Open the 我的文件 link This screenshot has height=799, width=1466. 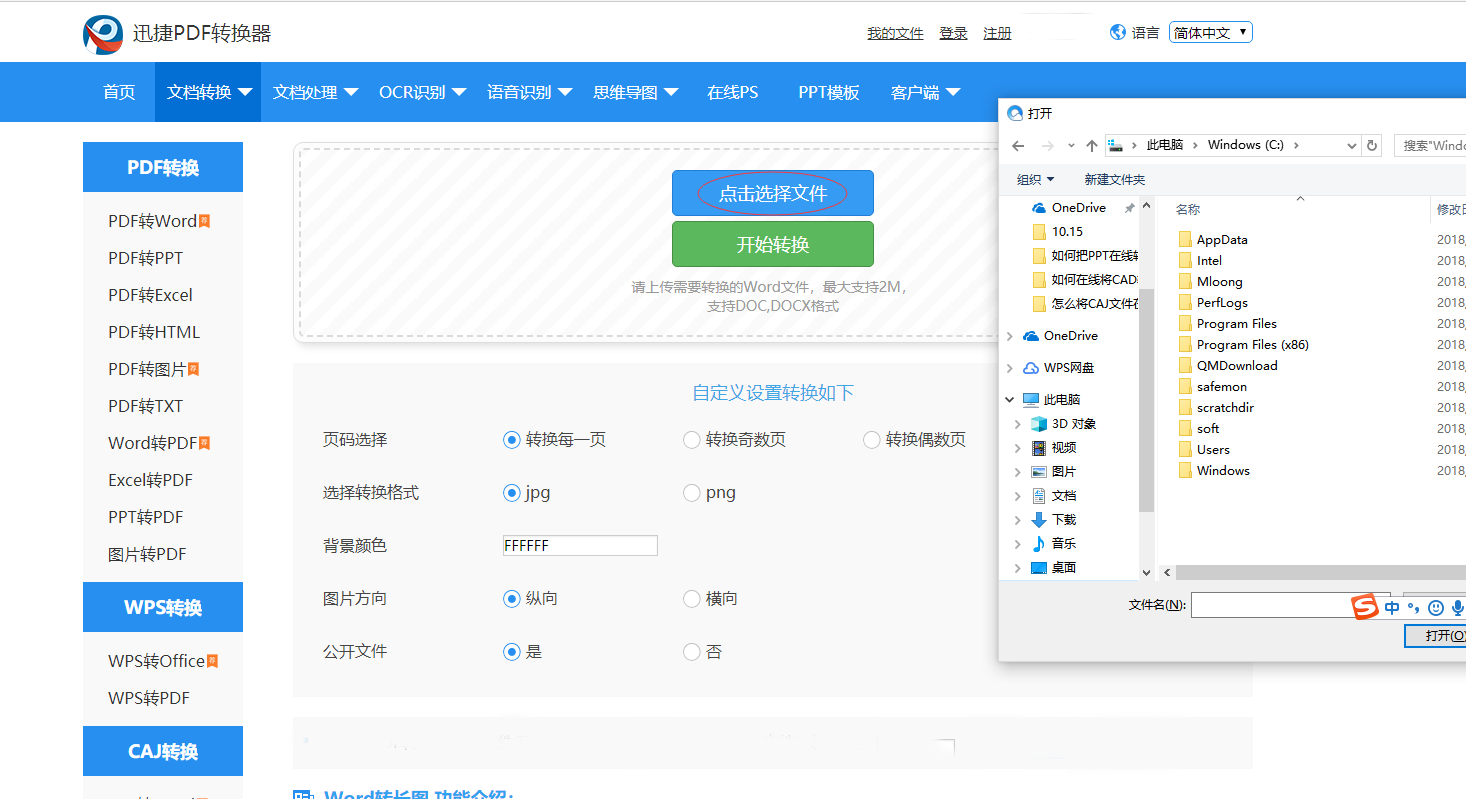pyautogui.click(x=895, y=33)
